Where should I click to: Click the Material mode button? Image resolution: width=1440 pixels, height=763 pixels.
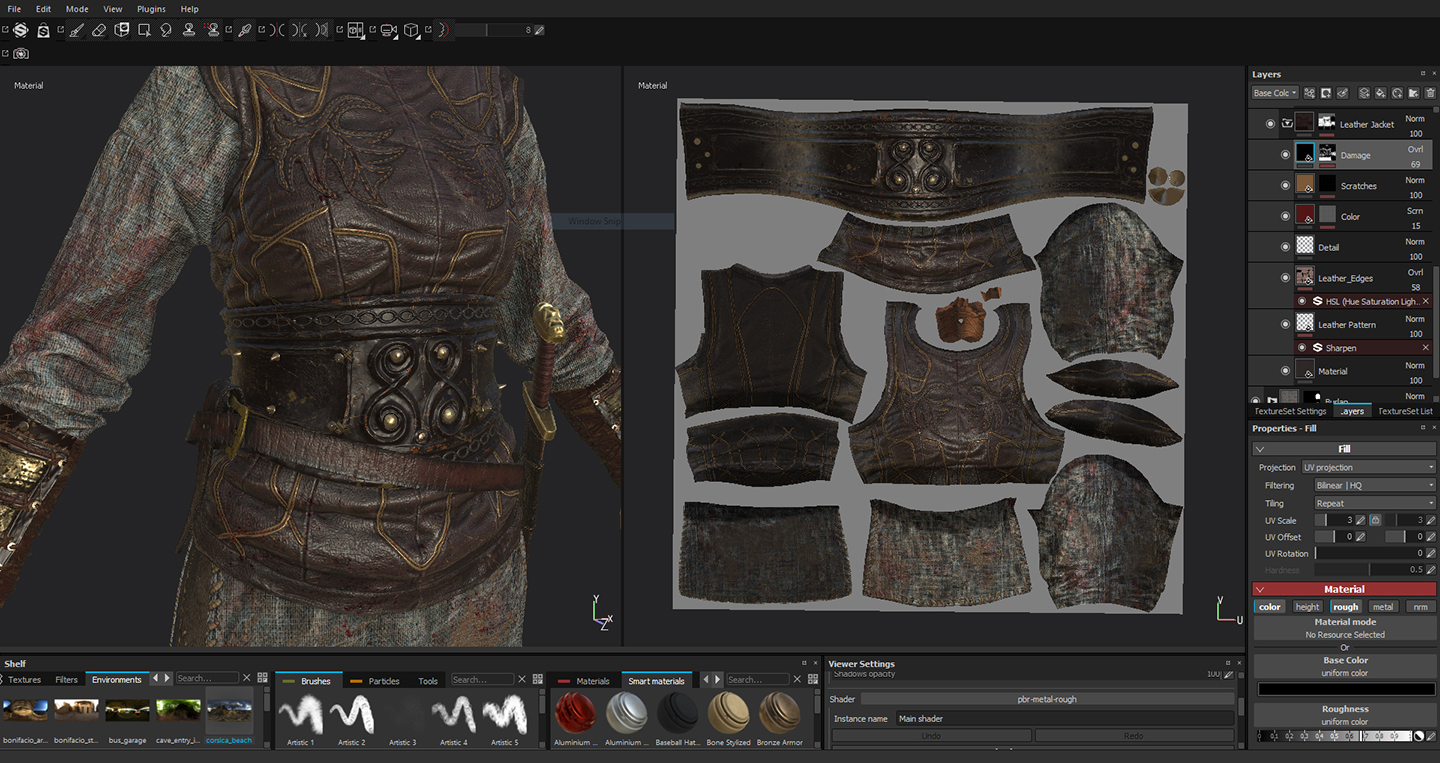click(1345, 628)
